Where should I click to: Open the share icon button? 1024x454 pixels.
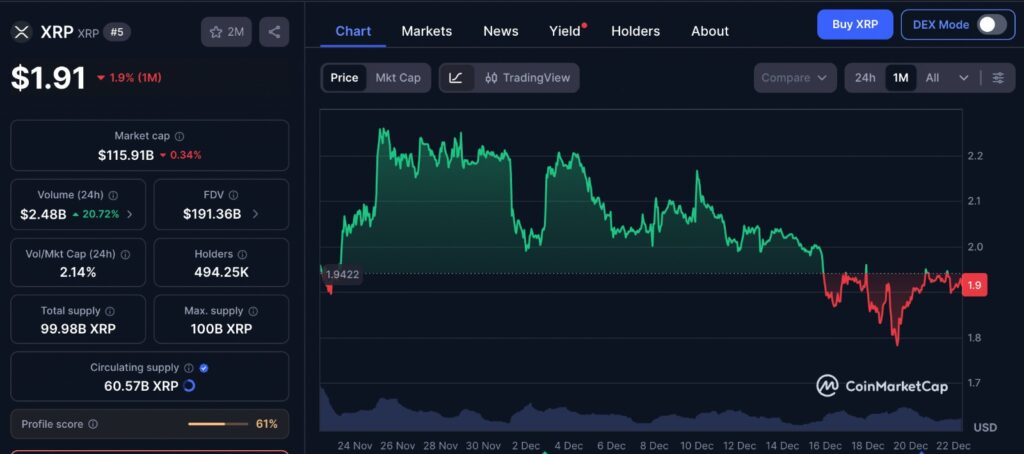tap(274, 32)
